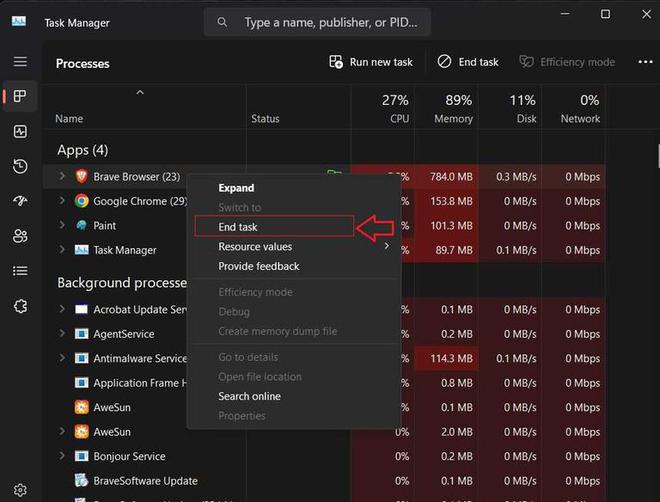Click the AgentService process icon

pos(81,334)
